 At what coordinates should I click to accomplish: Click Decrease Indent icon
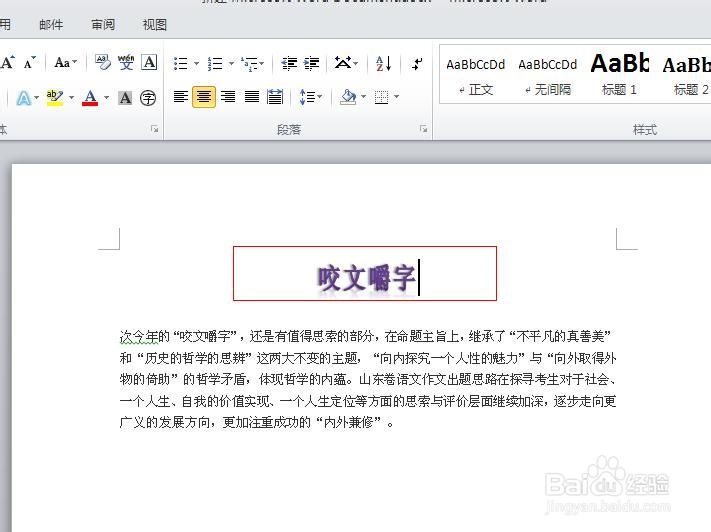[289, 63]
